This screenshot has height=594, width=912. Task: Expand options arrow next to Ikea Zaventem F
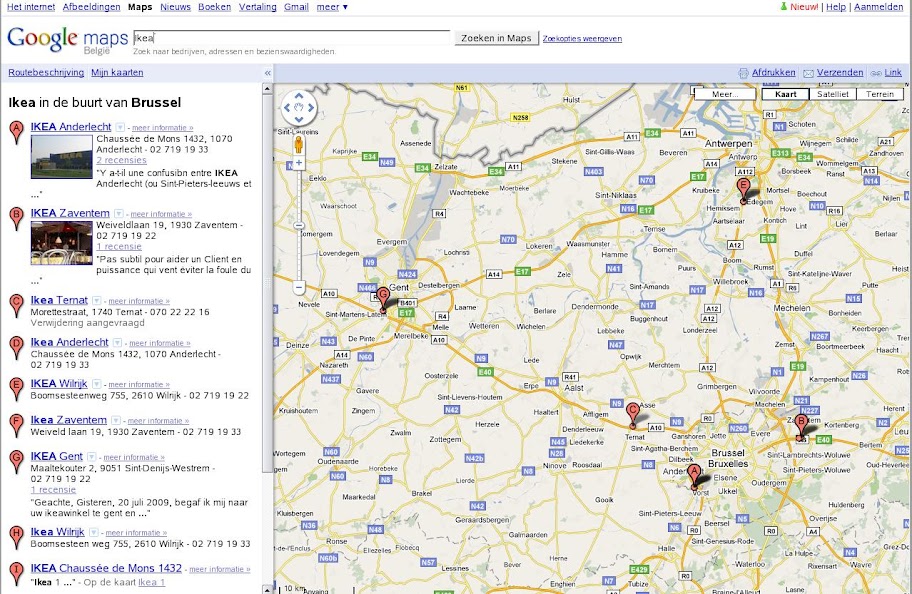(x=116, y=421)
